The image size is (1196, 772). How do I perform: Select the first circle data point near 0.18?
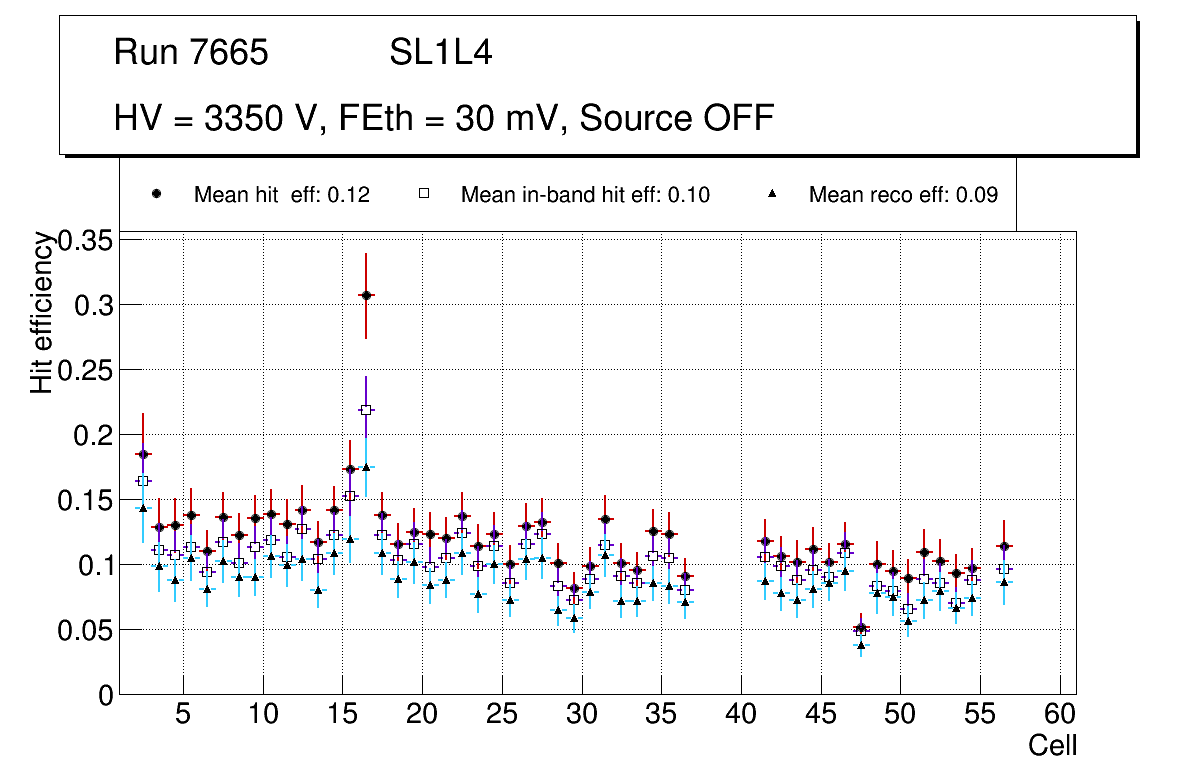coord(143,454)
